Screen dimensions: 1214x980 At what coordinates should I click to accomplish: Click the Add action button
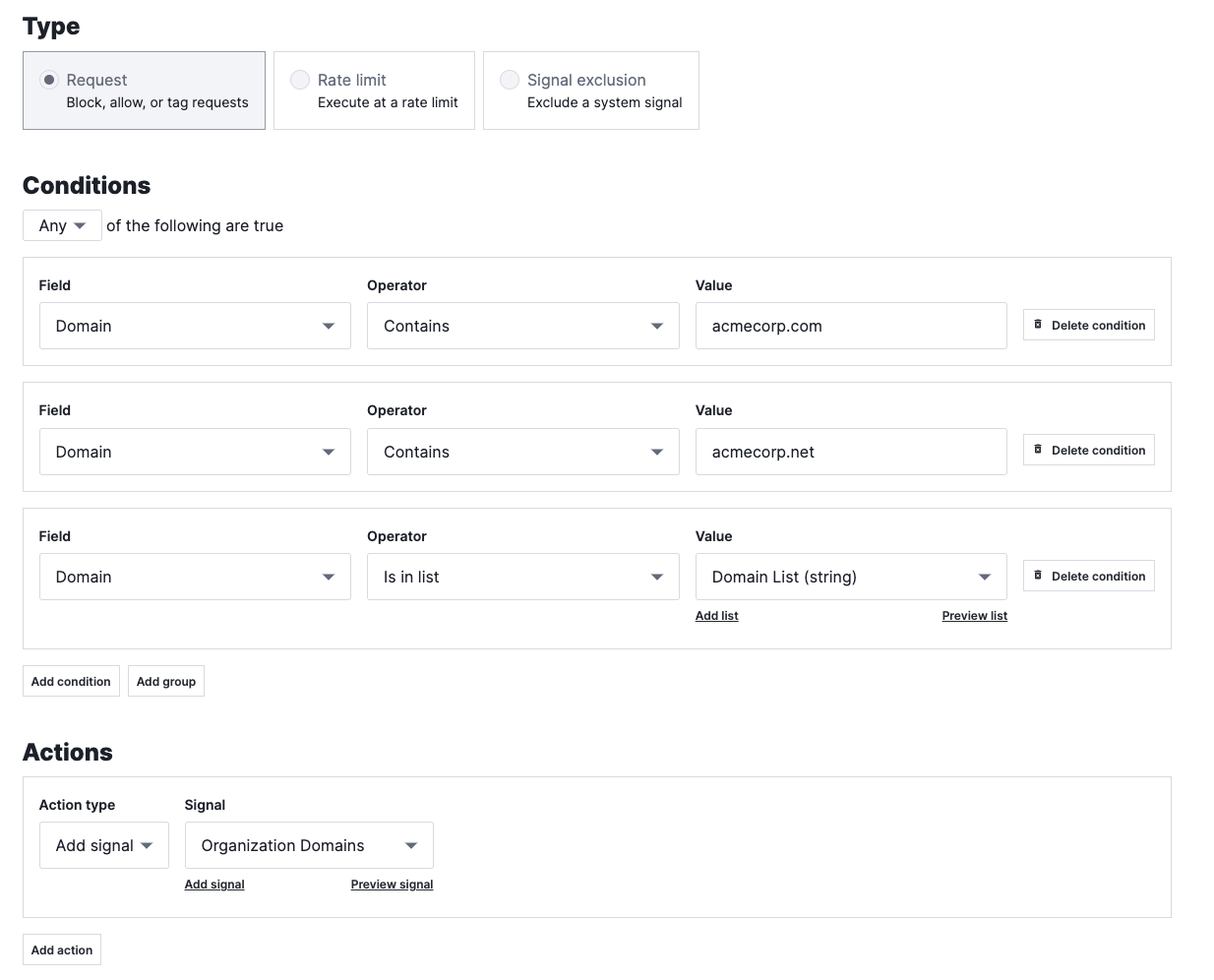[61, 949]
